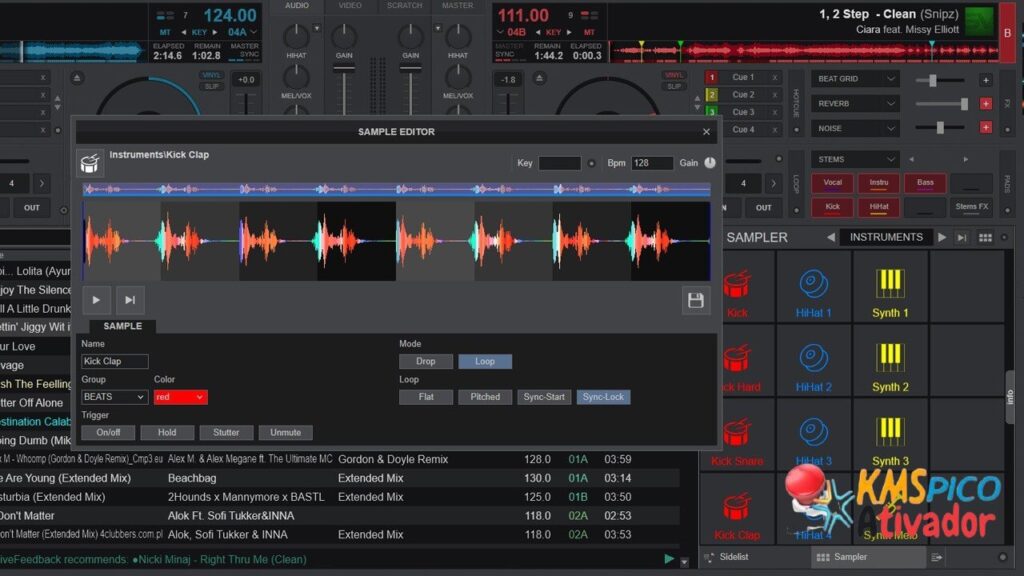
Task: Switch to the AUDIO mixer tab
Action: pyautogui.click(x=296, y=5)
